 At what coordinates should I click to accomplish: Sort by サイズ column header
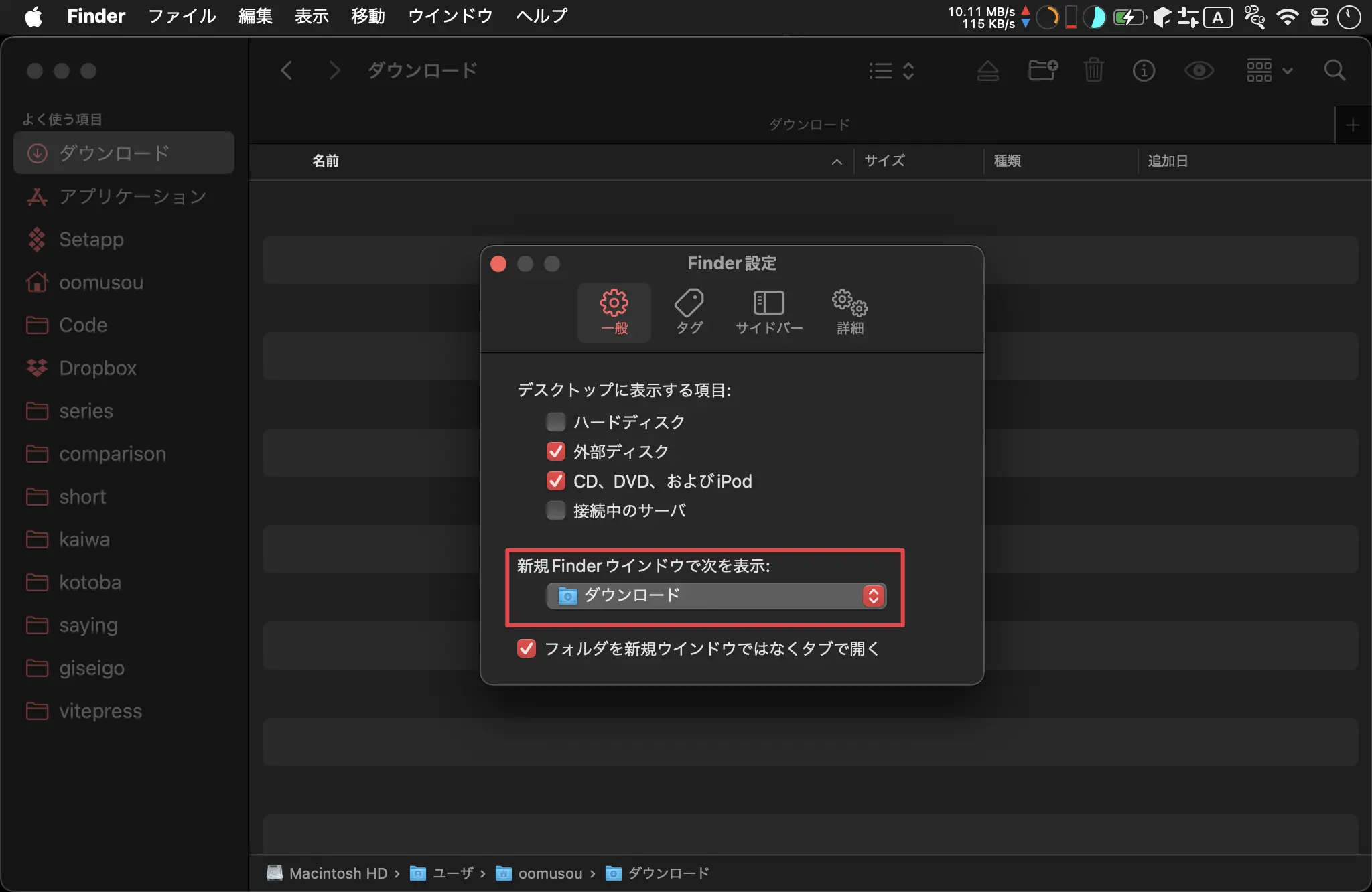884,161
